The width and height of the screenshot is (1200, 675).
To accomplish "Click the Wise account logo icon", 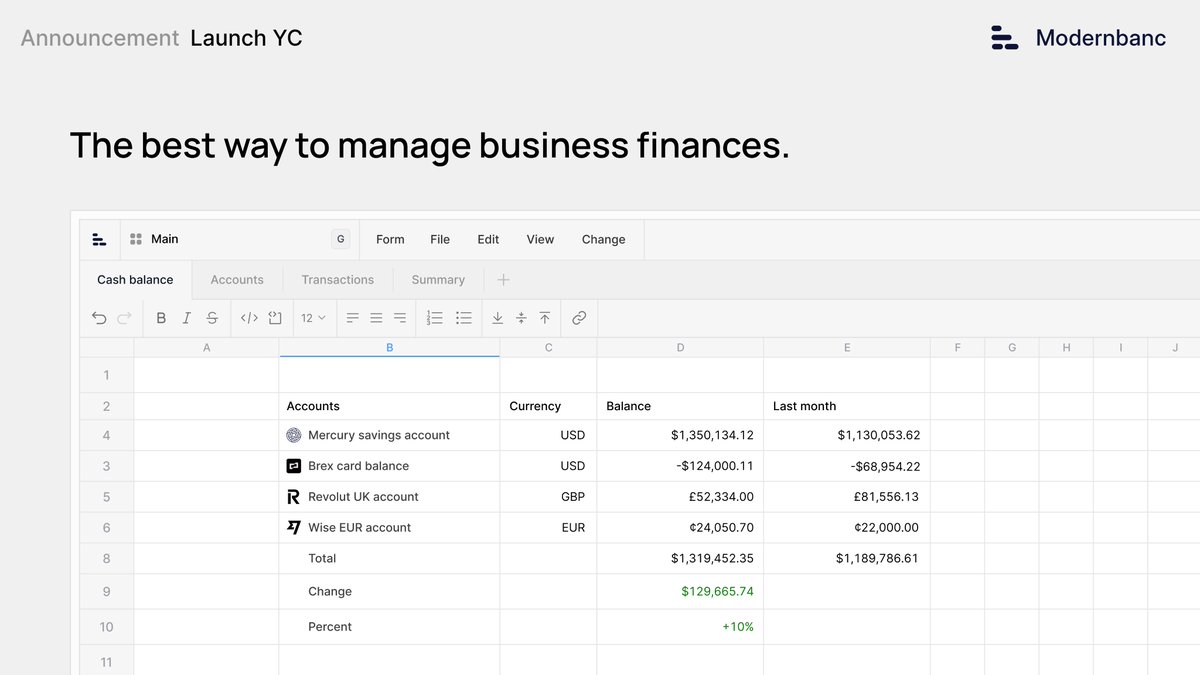I will [x=294, y=528].
